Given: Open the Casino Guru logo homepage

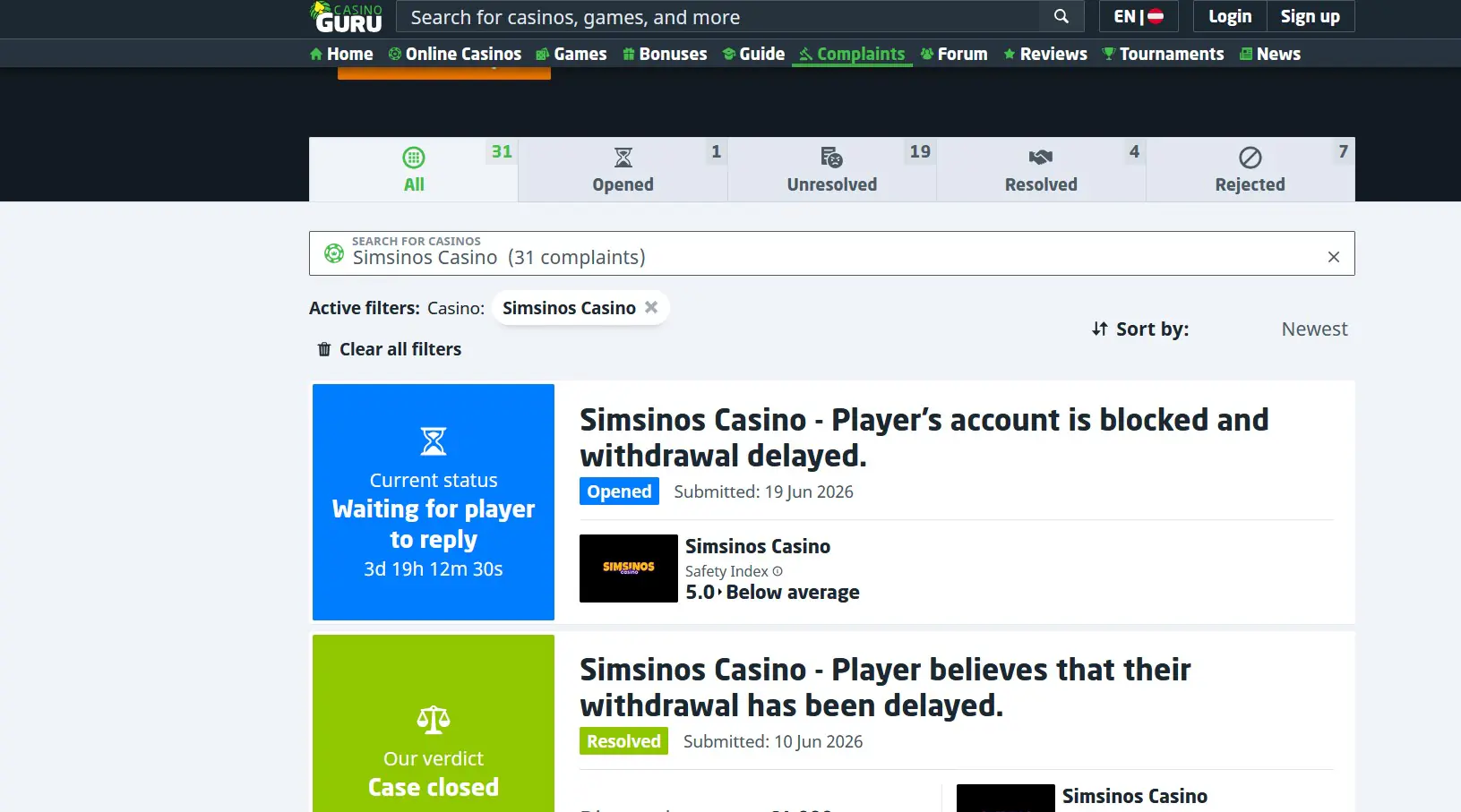Looking at the screenshot, I should 346,17.
